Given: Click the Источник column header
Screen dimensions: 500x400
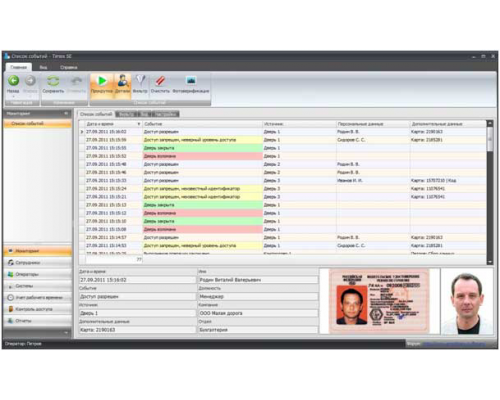Looking at the screenshot, I should point(299,124).
